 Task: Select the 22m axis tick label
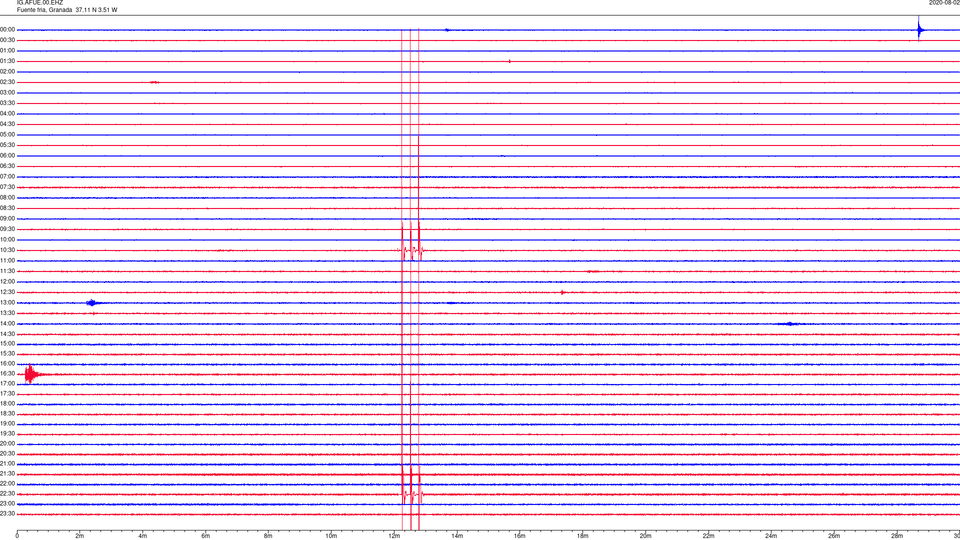(x=708, y=536)
